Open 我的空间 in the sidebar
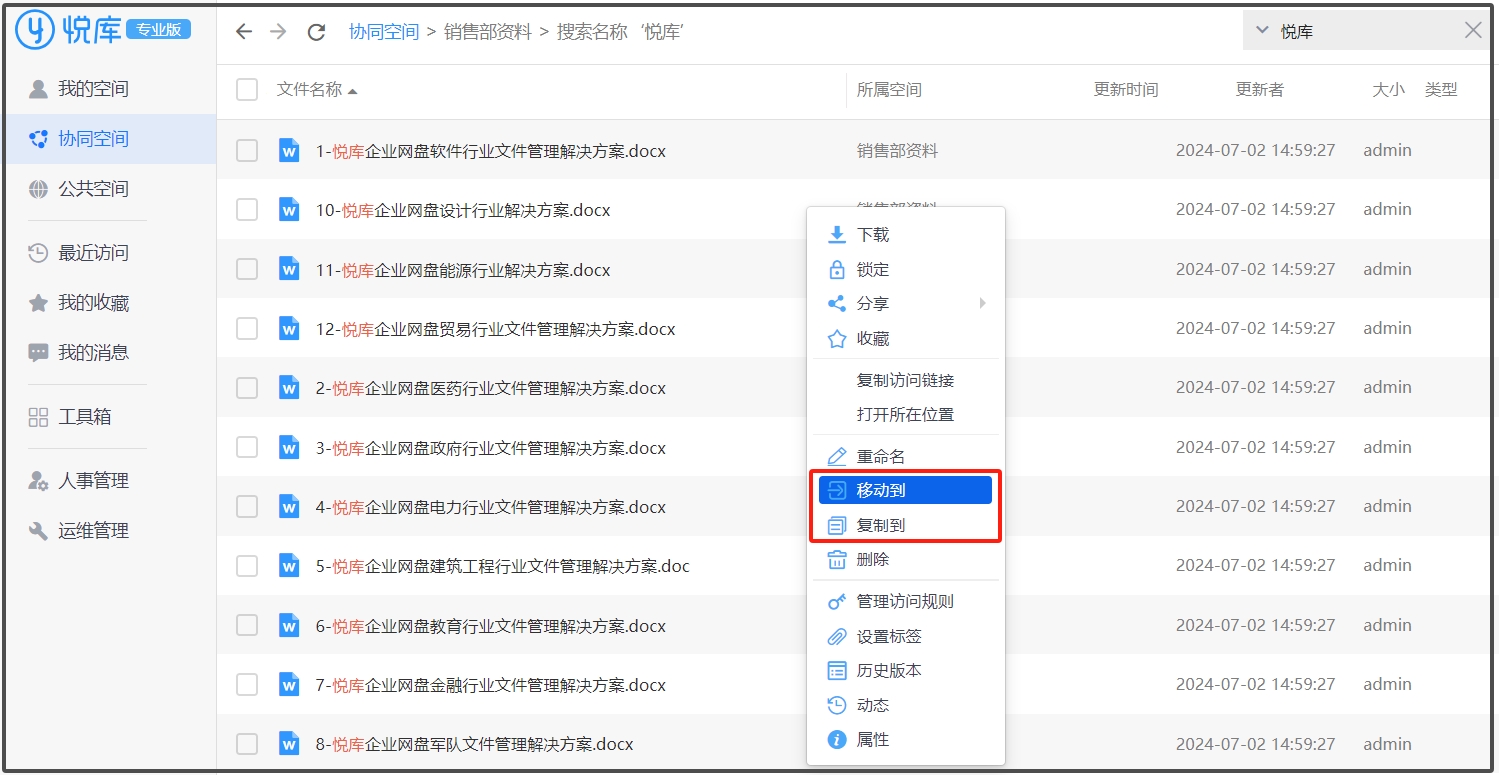The image size is (1499, 775). click(x=93, y=89)
